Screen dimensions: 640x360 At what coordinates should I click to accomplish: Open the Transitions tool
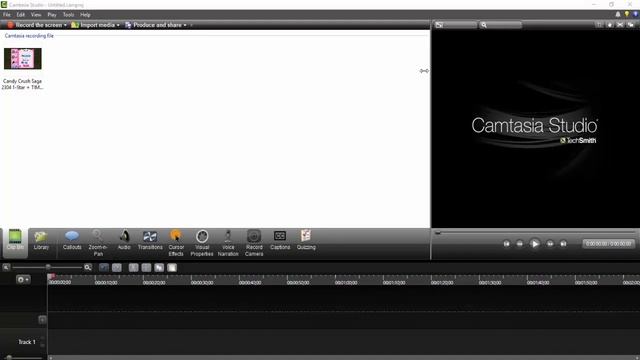pyautogui.click(x=150, y=240)
